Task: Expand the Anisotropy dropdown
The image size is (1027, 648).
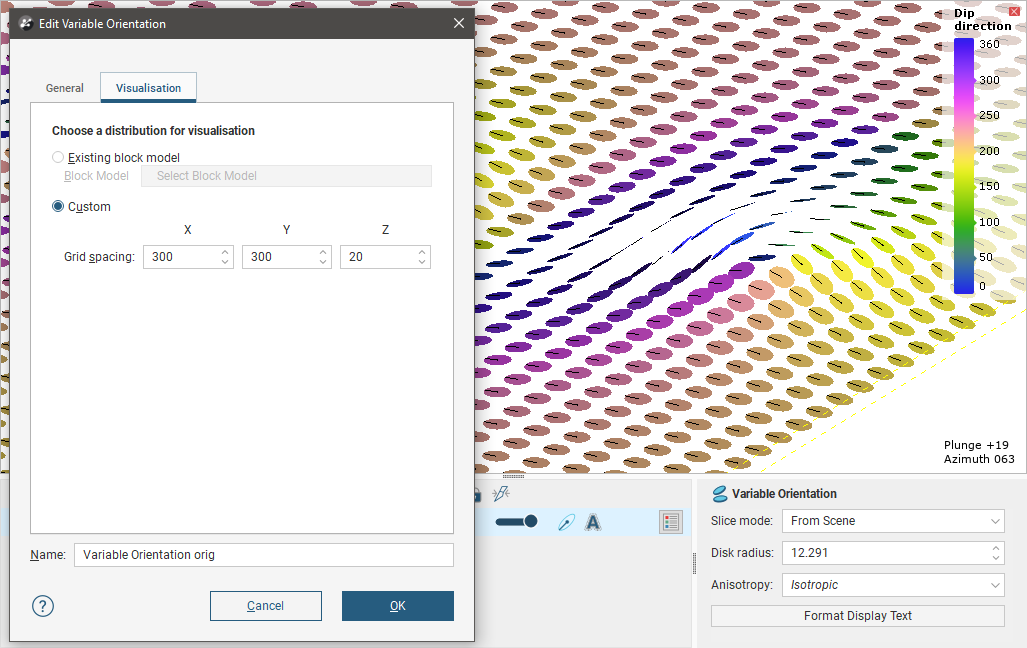Action: click(x=896, y=585)
